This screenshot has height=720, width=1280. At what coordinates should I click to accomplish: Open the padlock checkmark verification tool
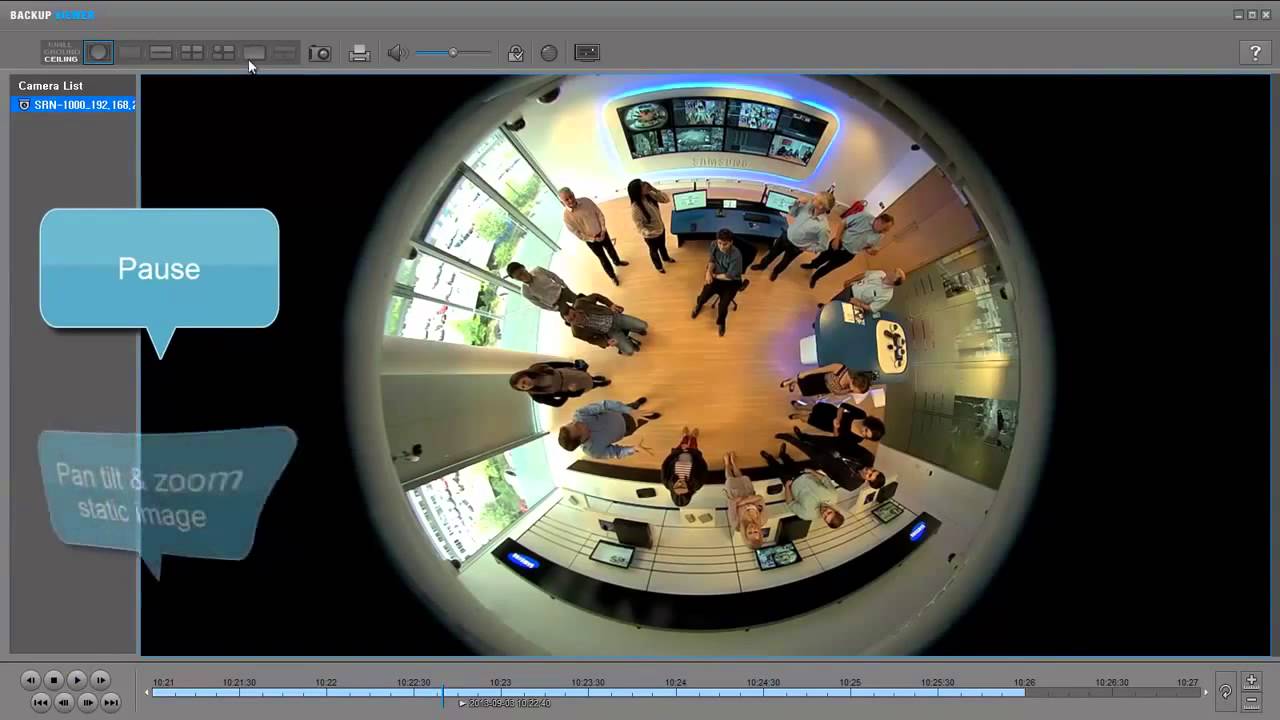pyautogui.click(x=516, y=53)
